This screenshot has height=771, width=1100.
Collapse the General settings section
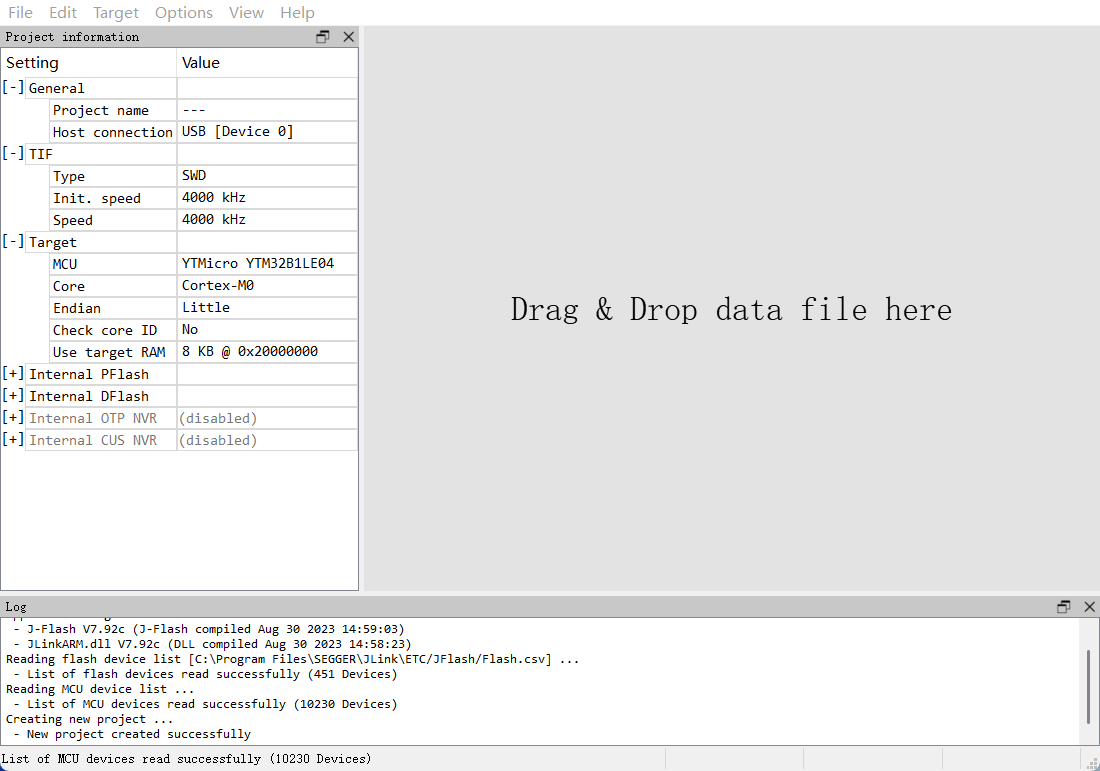point(13,87)
